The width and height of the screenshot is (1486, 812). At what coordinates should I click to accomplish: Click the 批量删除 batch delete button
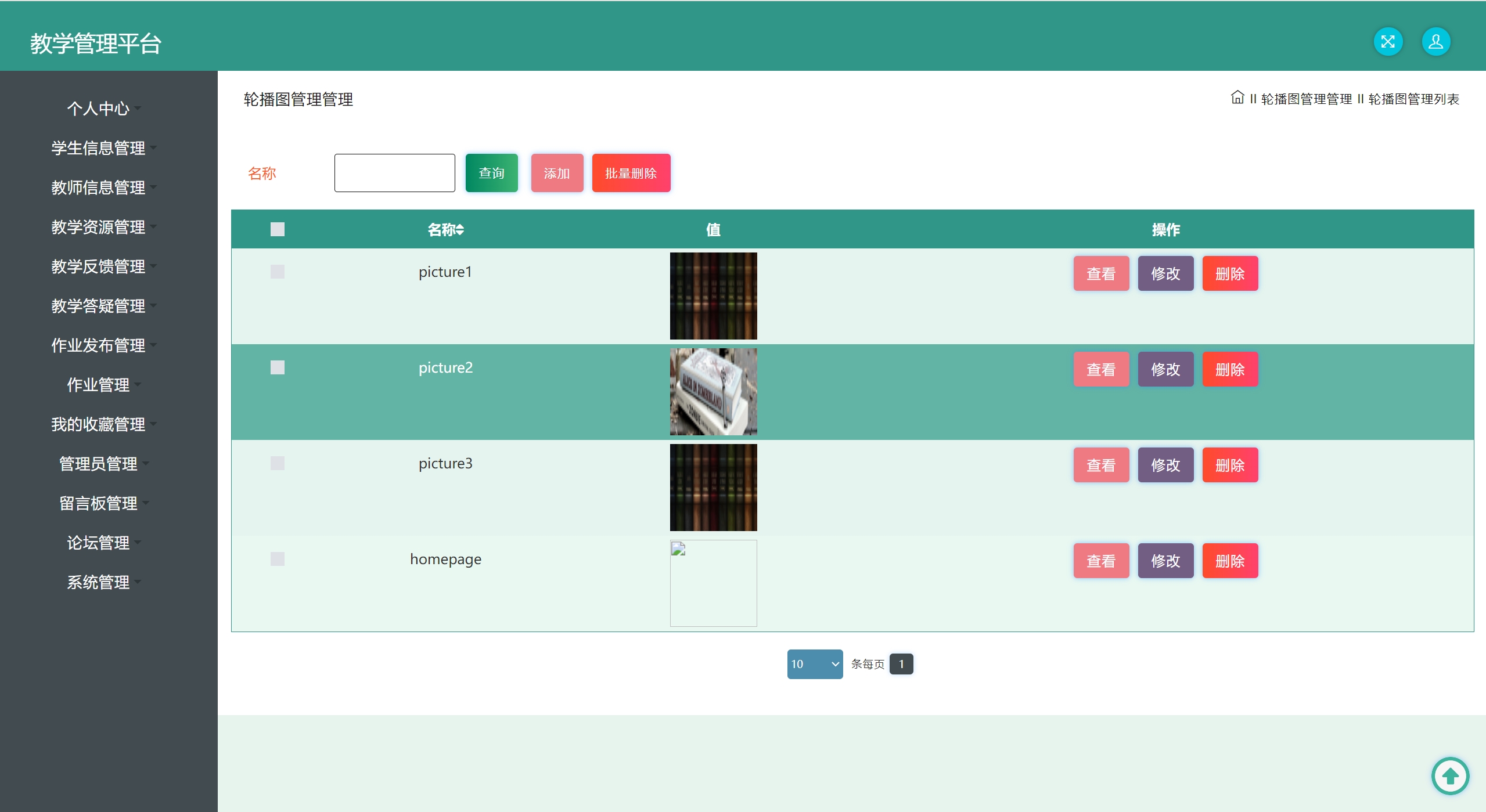[x=631, y=173]
